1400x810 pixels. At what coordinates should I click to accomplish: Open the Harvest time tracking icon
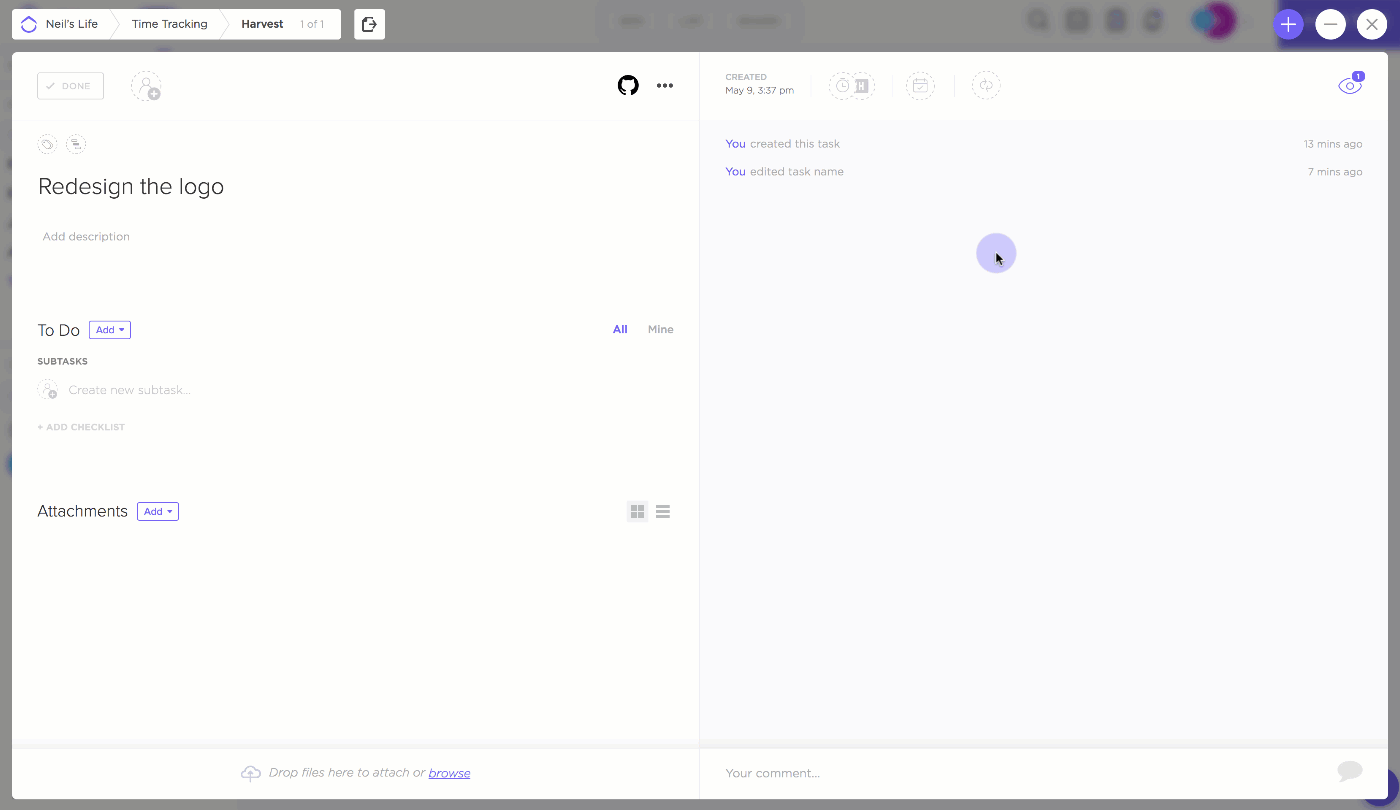(x=860, y=86)
